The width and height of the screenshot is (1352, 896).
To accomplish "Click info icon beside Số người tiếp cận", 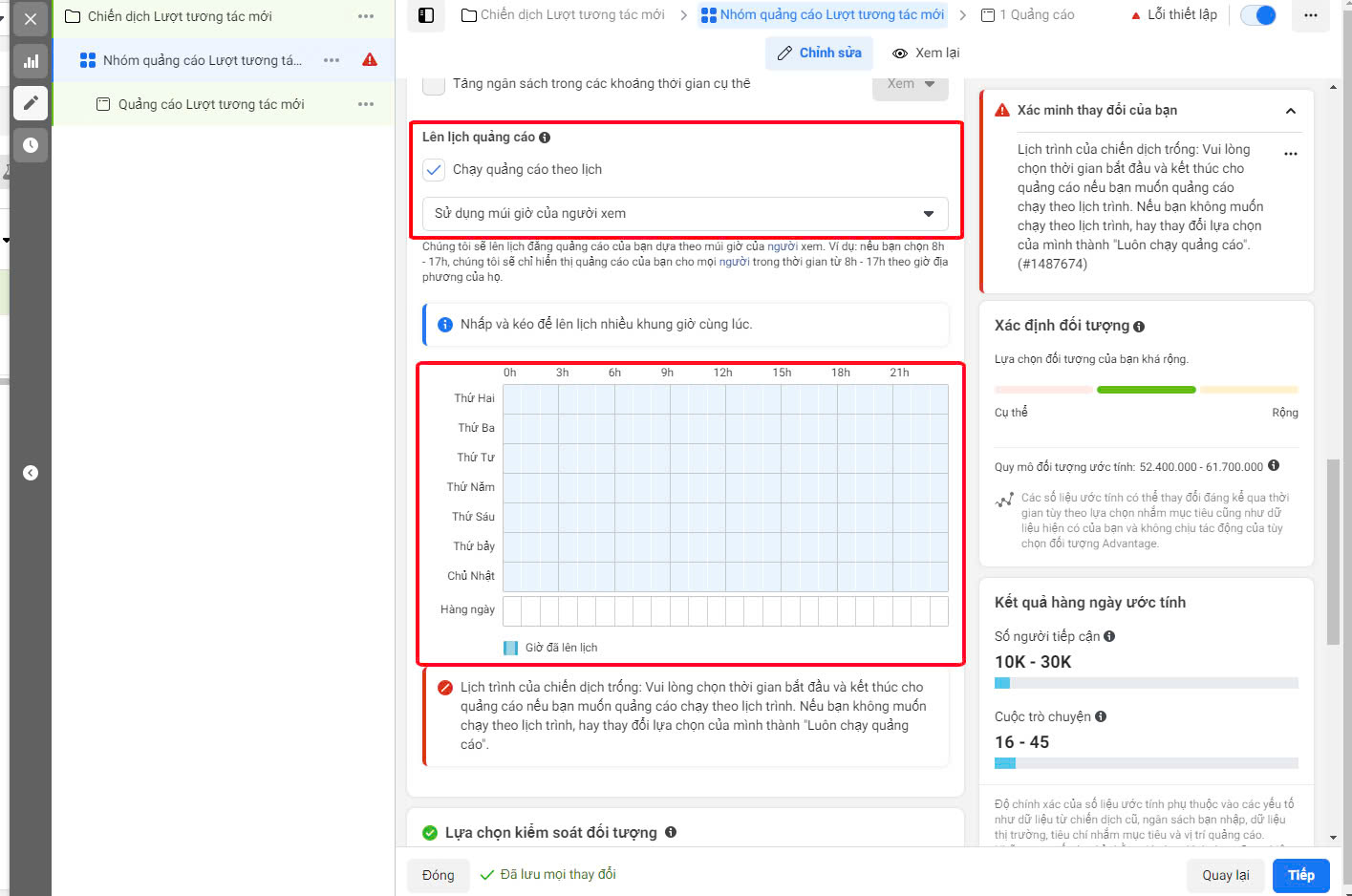I will 1109,636.
